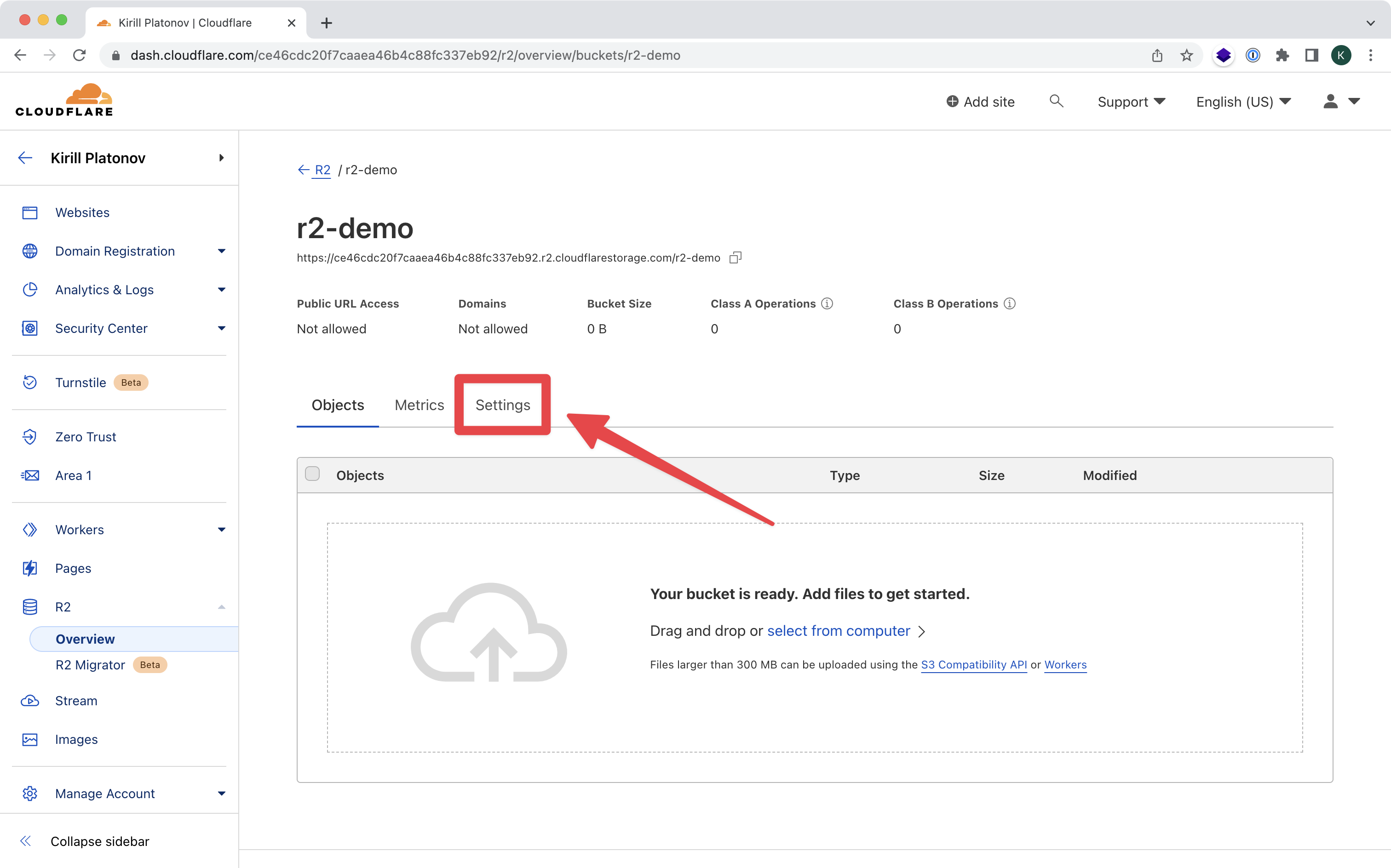The height and width of the screenshot is (868, 1391).
Task: Expand Analytics & Logs submenu arrow
Action: (222, 289)
